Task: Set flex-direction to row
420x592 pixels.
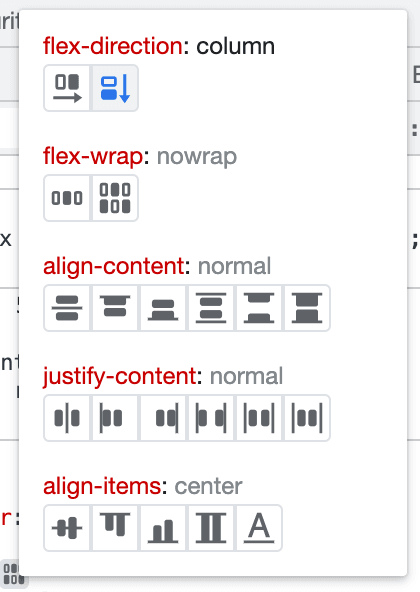Action: click(x=67, y=88)
